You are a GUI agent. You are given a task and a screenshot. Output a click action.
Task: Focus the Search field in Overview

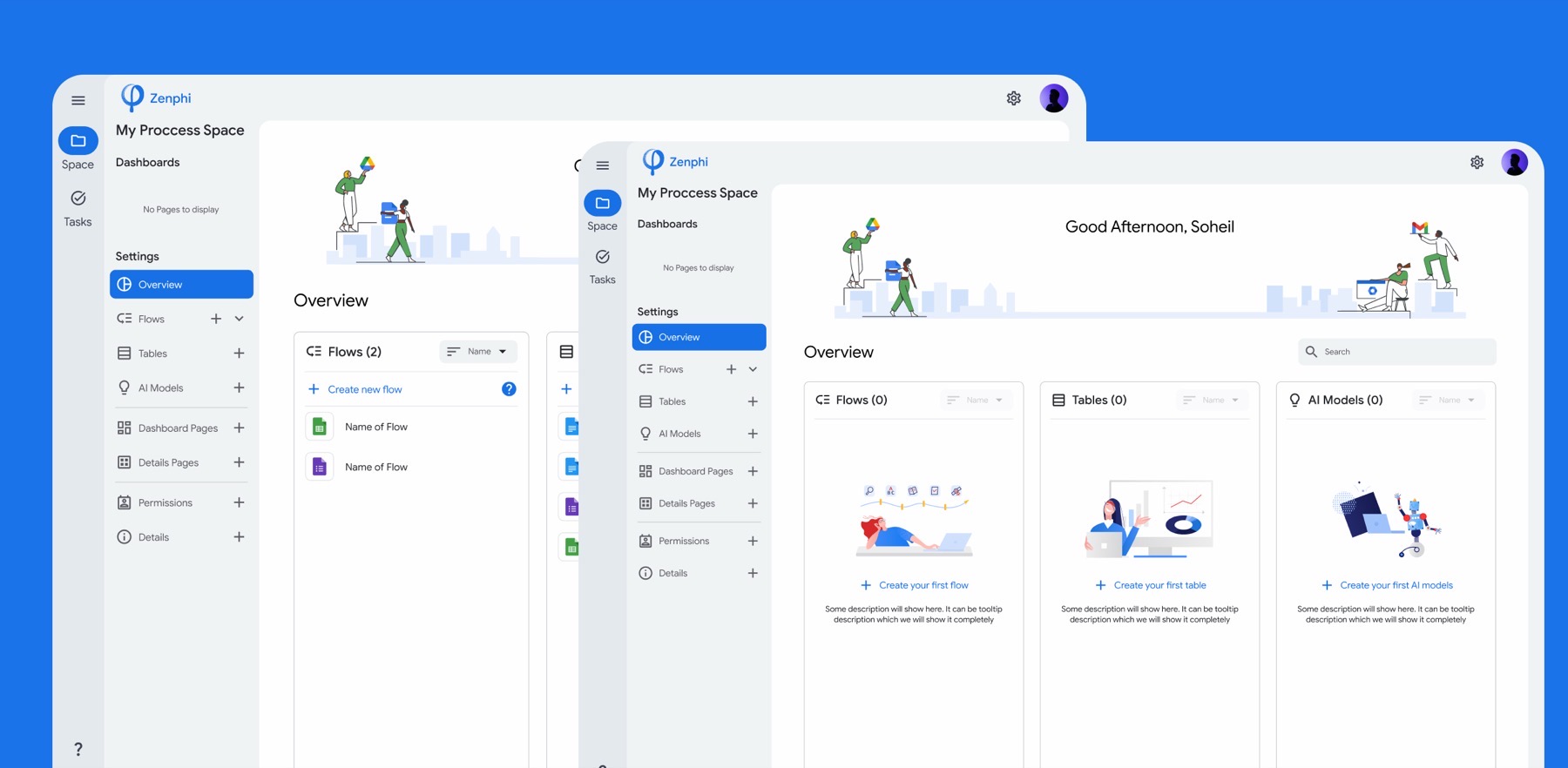[1396, 352]
